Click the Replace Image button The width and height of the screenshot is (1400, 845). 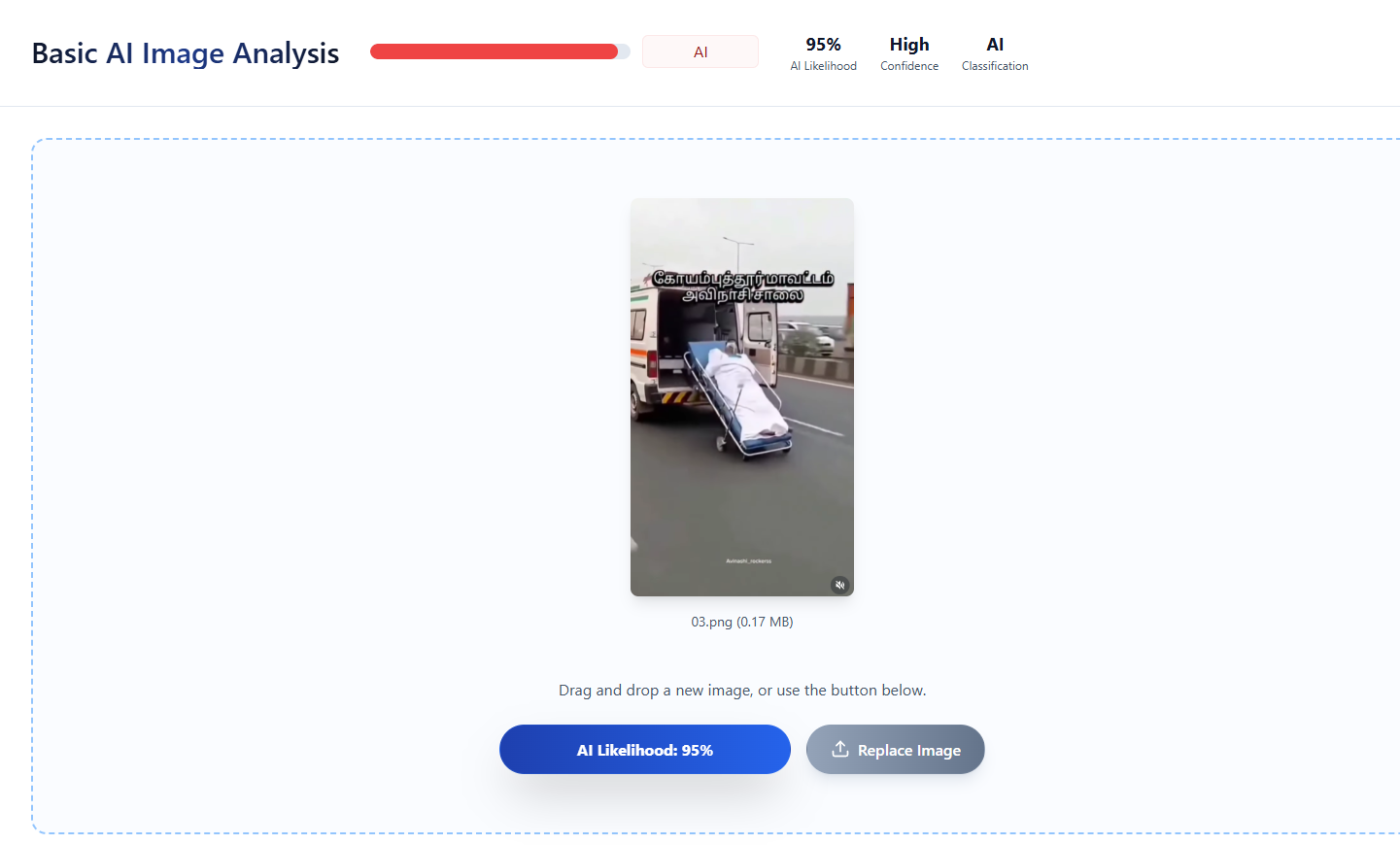tap(896, 750)
